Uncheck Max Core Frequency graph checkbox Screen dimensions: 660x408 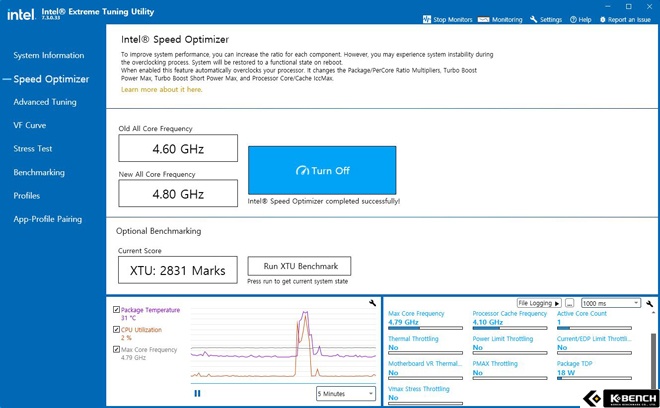pos(117,349)
